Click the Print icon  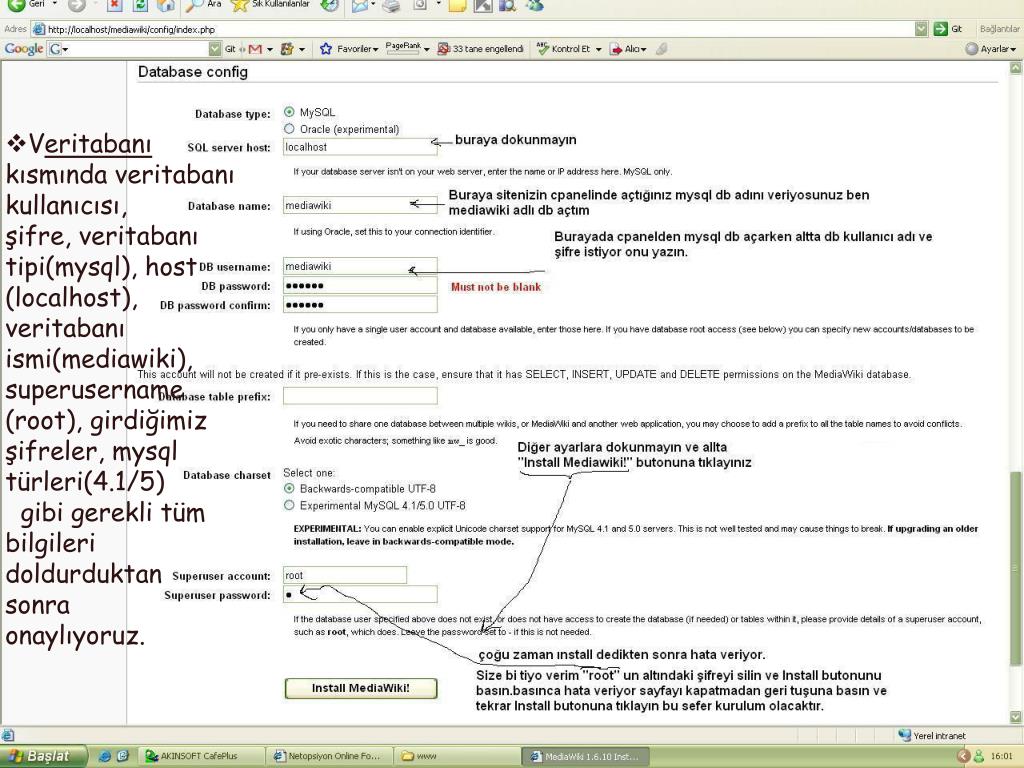[x=391, y=6]
